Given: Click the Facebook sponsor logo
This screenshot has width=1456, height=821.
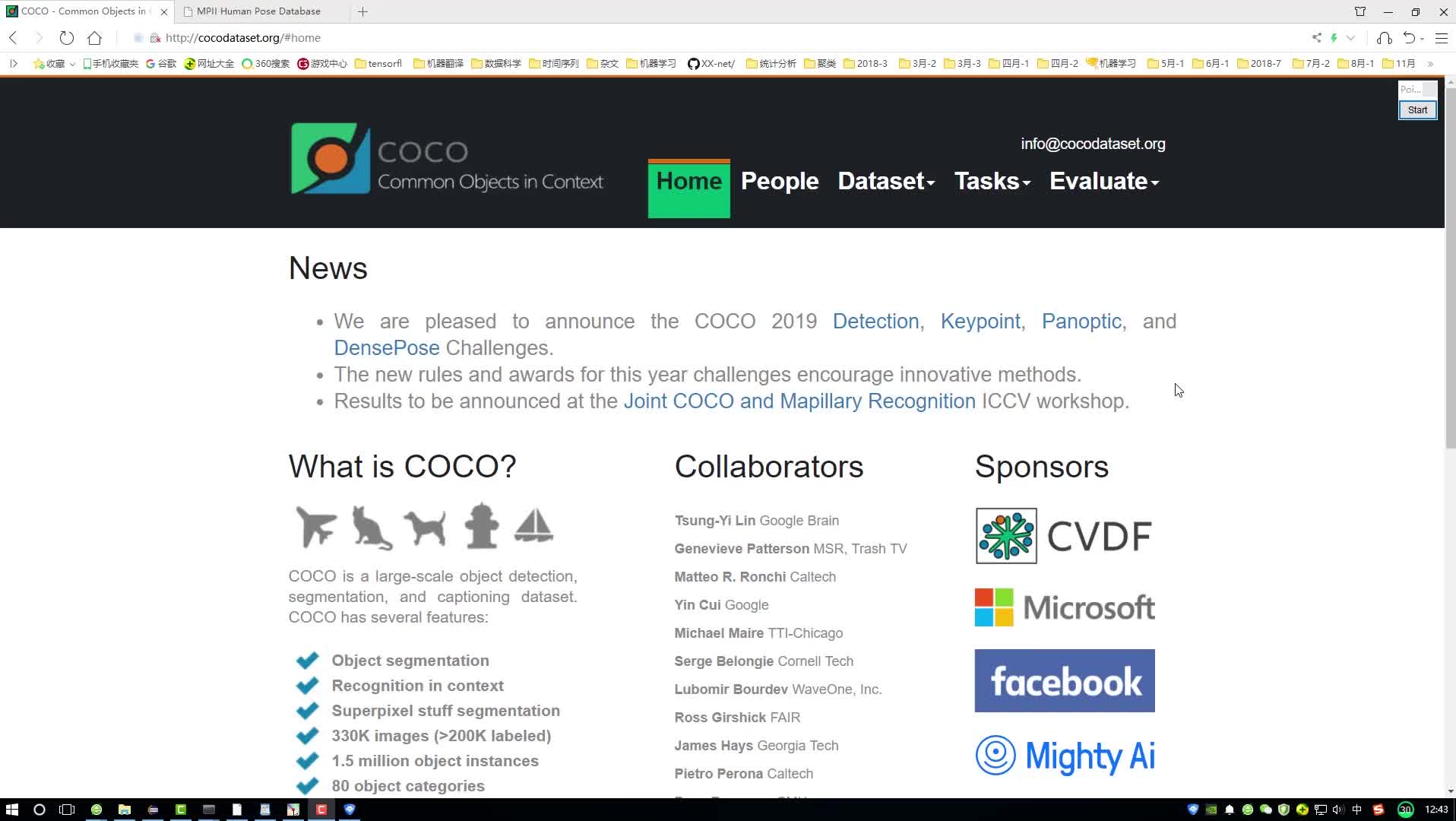Looking at the screenshot, I should [1064, 680].
